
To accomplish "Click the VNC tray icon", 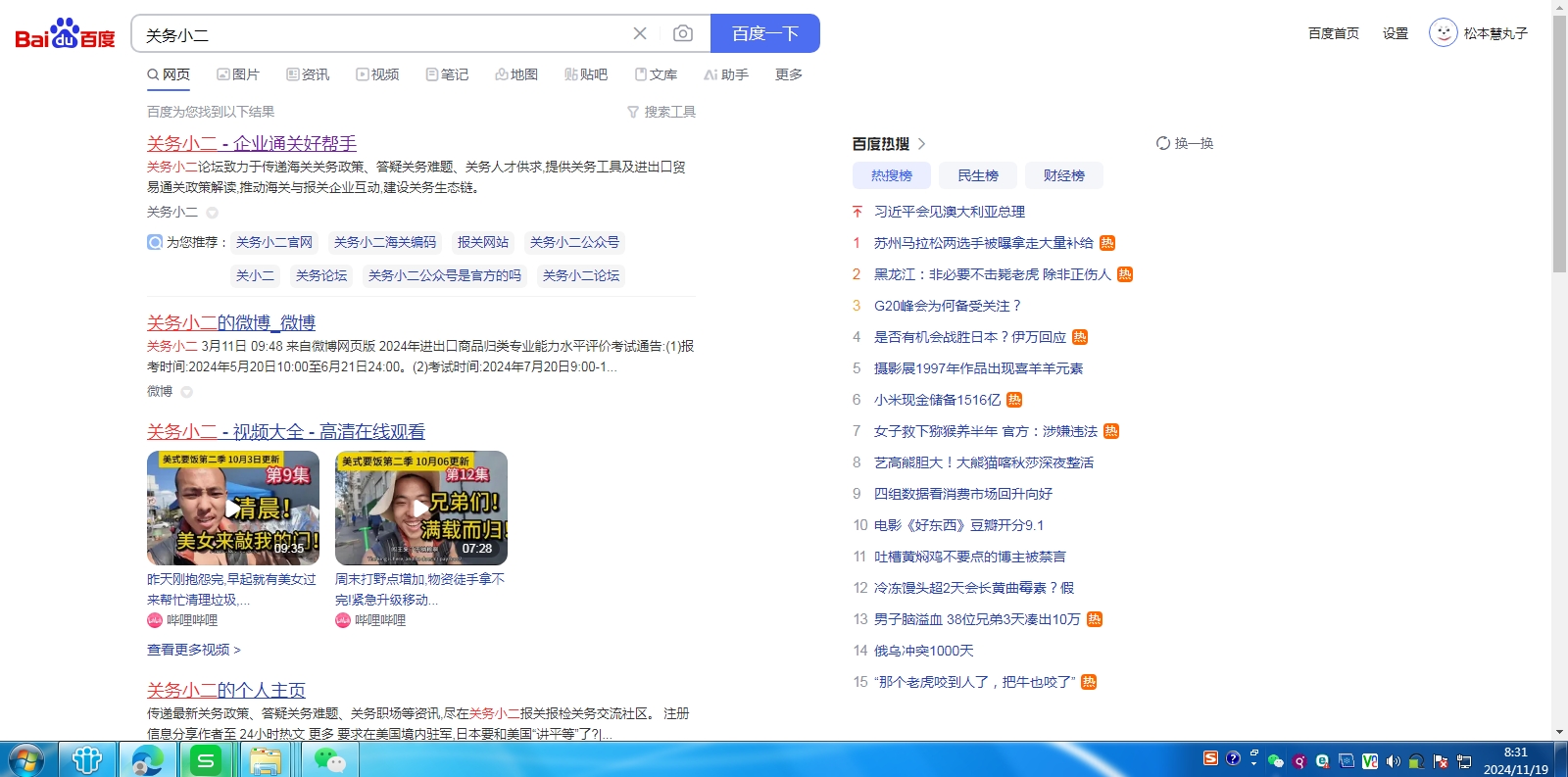I will point(1370,761).
